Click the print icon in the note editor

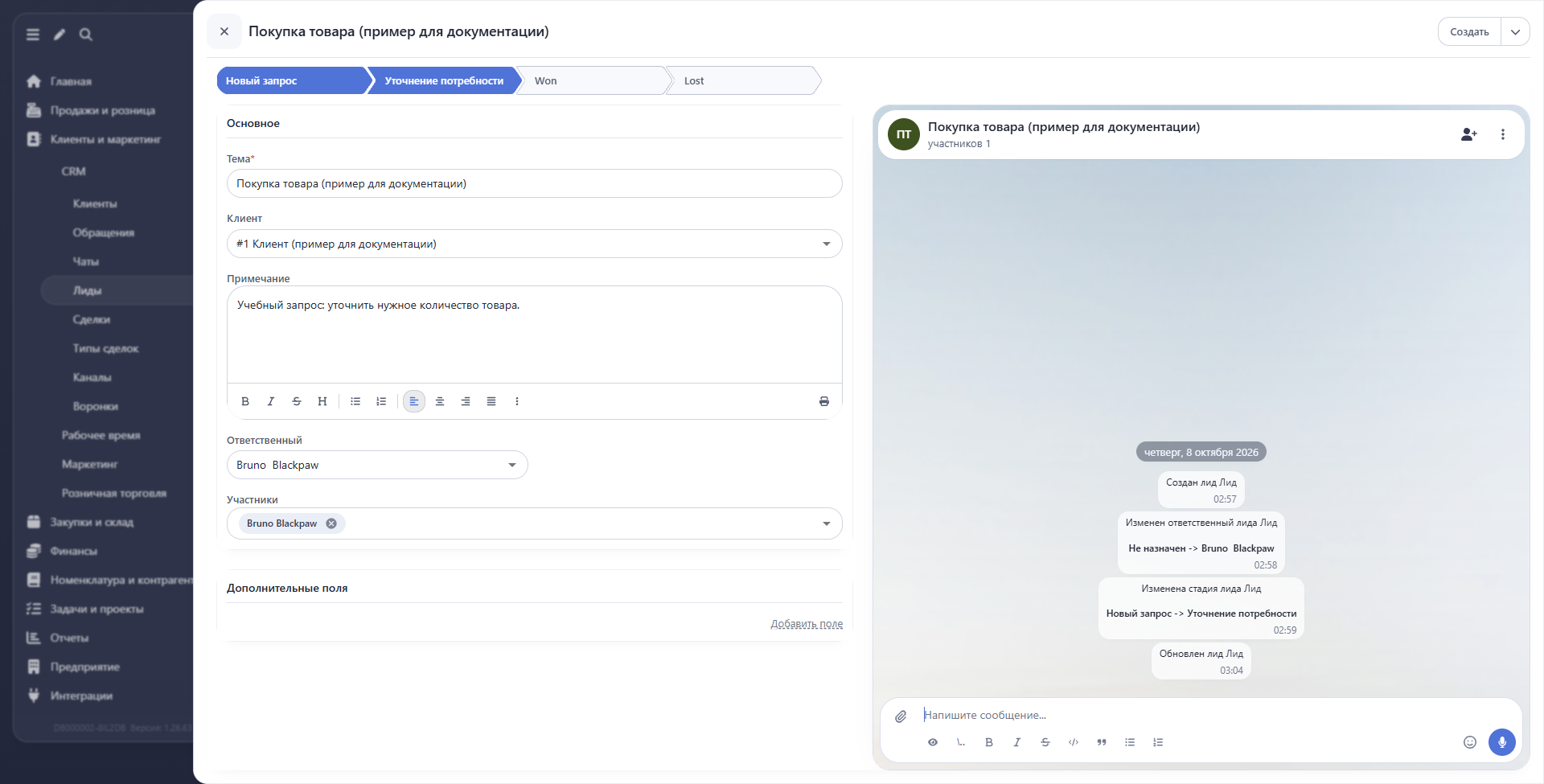(x=824, y=401)
